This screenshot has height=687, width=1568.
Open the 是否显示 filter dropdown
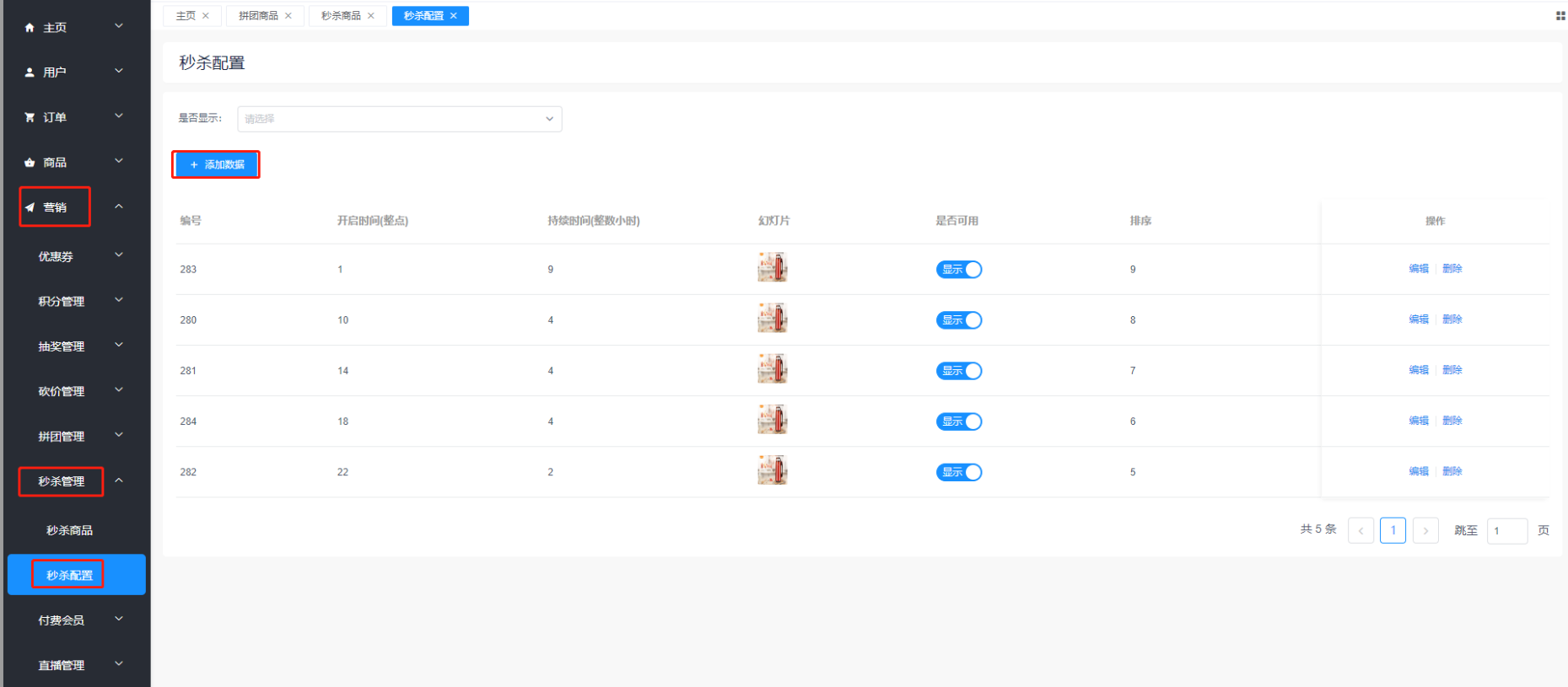(399, 119)
